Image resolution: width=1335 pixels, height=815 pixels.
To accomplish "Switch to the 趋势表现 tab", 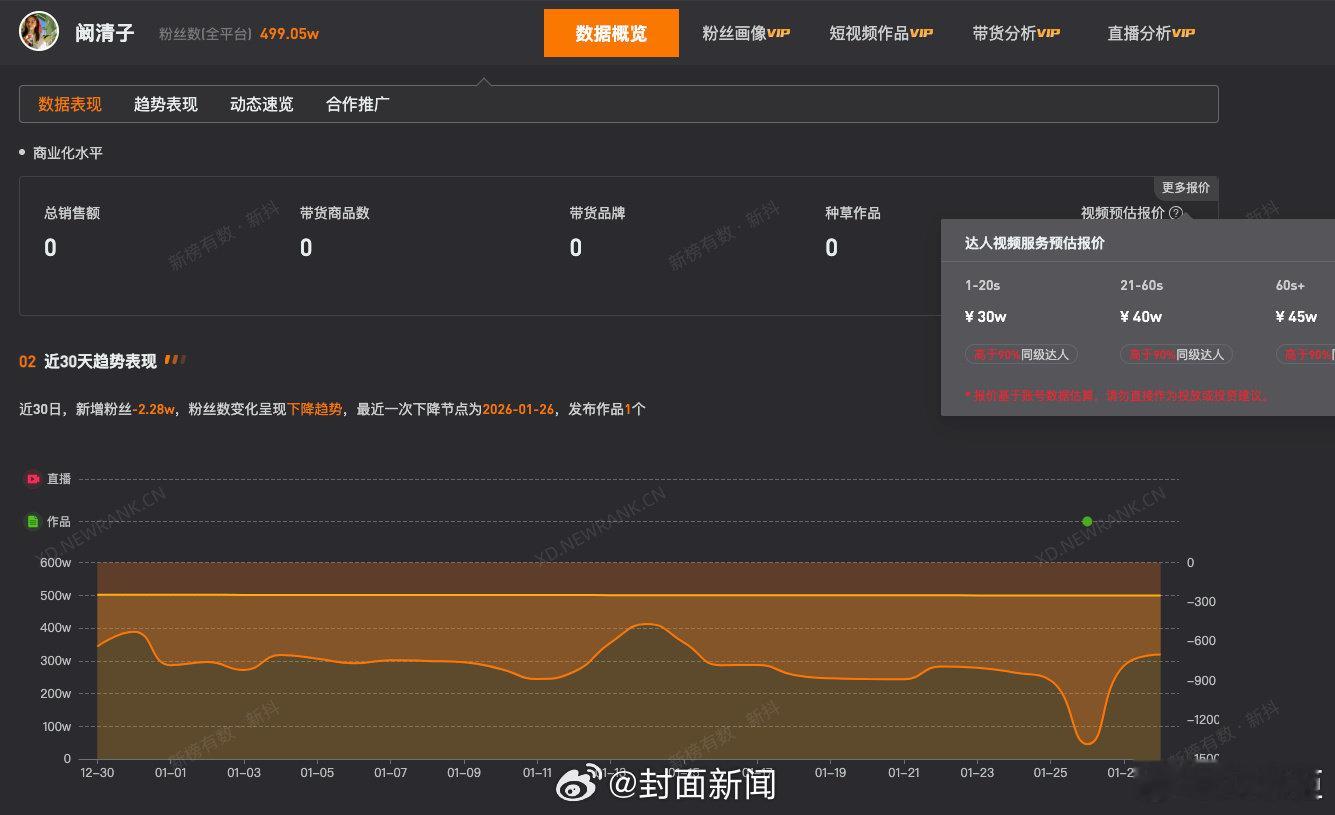I will tap(164, 103).
